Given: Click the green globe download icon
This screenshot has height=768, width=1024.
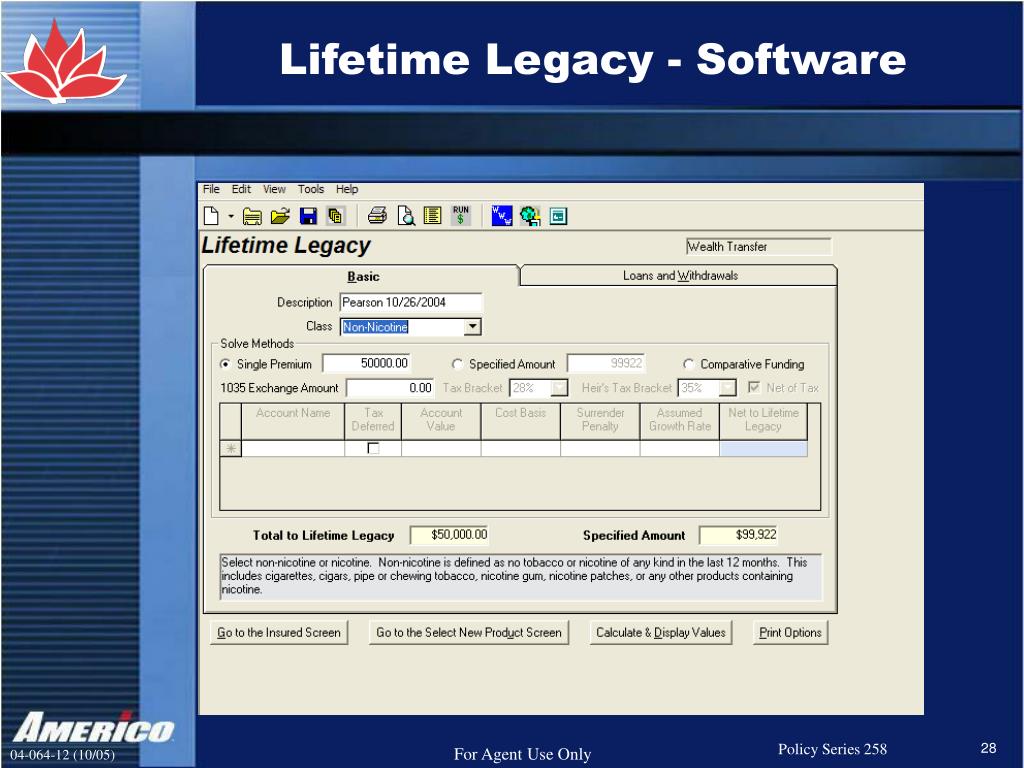Looking at the screenshot, I should click(x=530, y=216).
